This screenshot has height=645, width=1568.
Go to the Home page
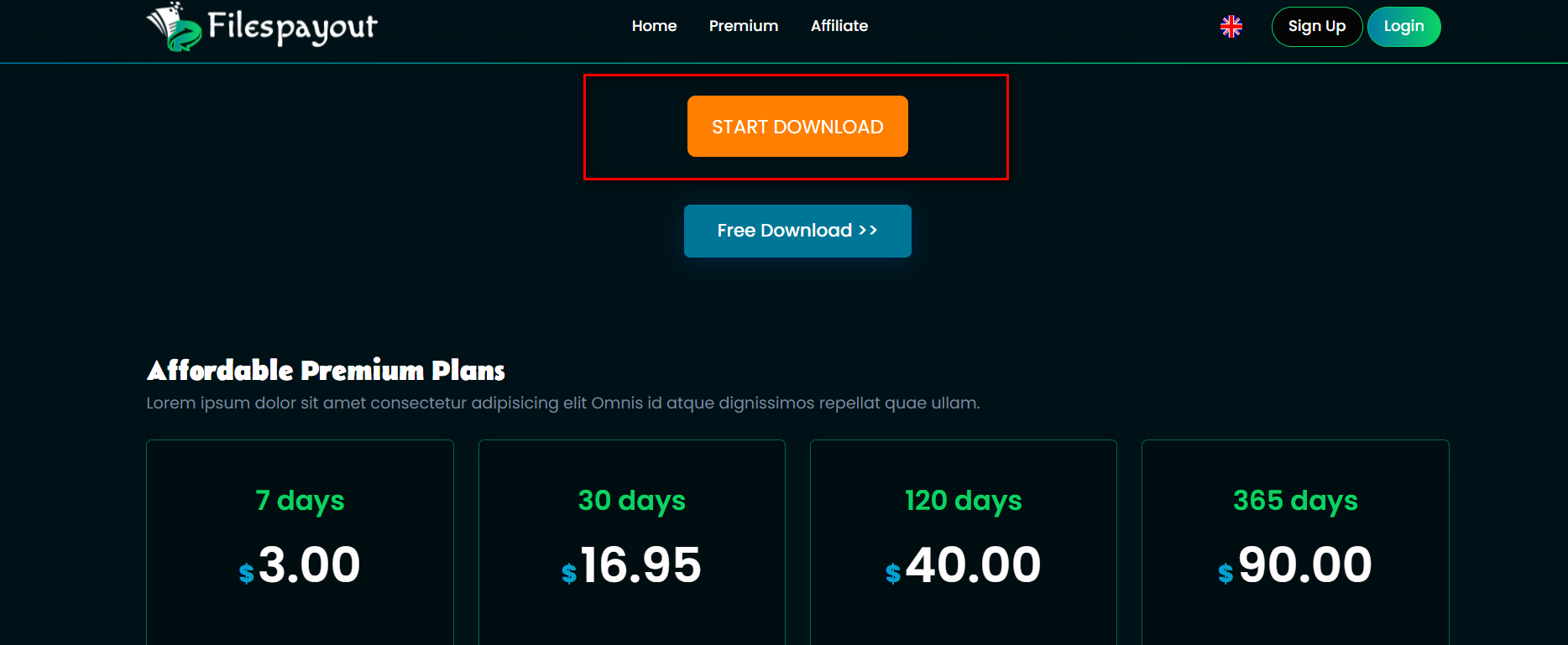[654, 26]
